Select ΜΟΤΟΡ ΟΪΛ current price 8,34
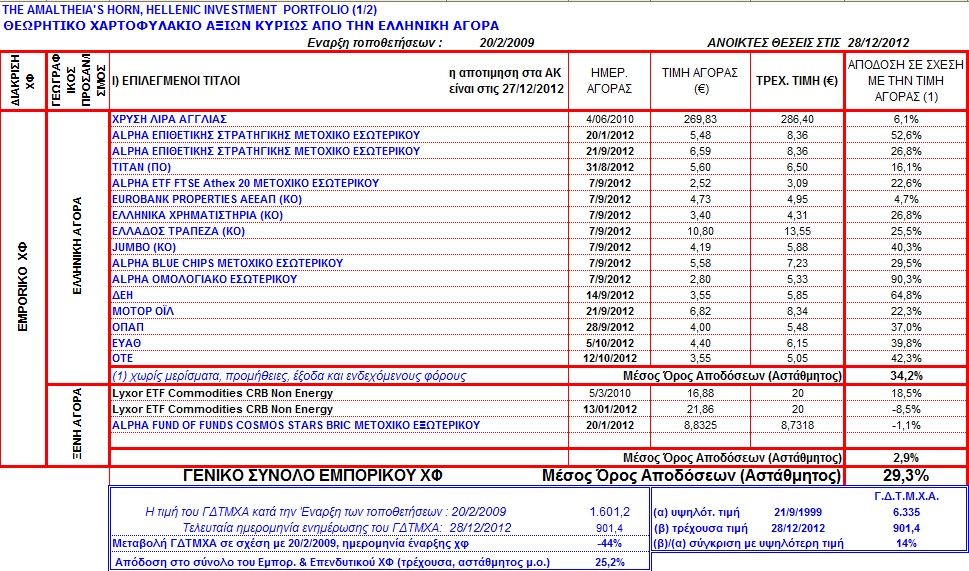969x571 pixels. tap(797, 311)
